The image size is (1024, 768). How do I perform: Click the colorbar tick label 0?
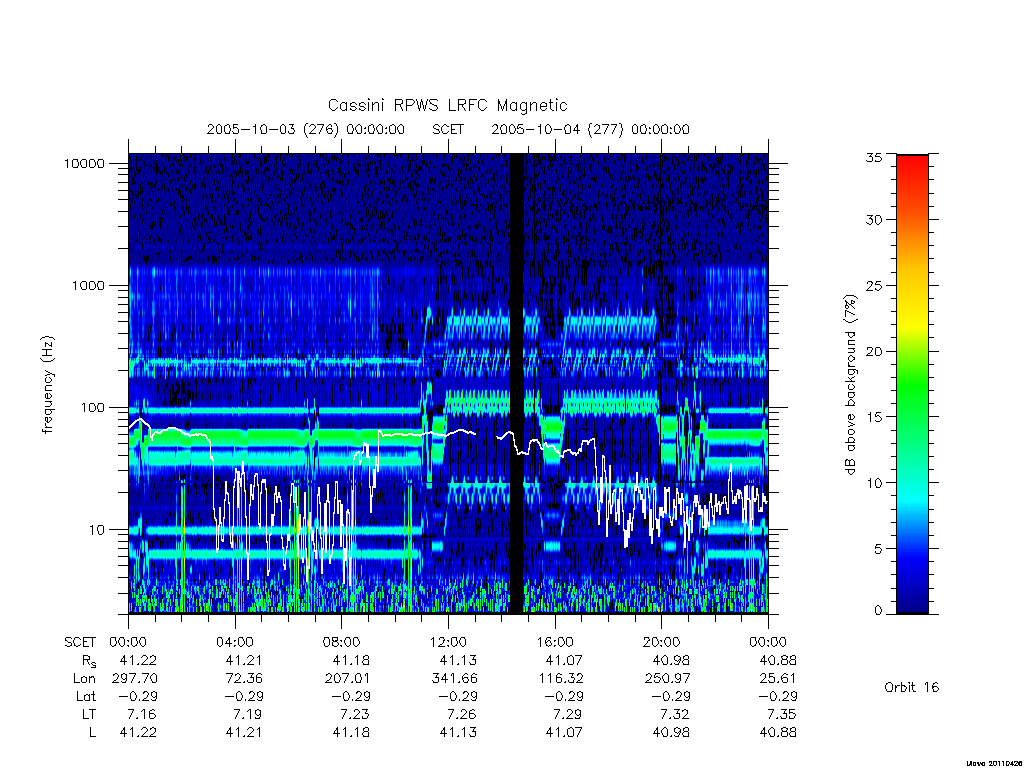click(x=878, y=611)
